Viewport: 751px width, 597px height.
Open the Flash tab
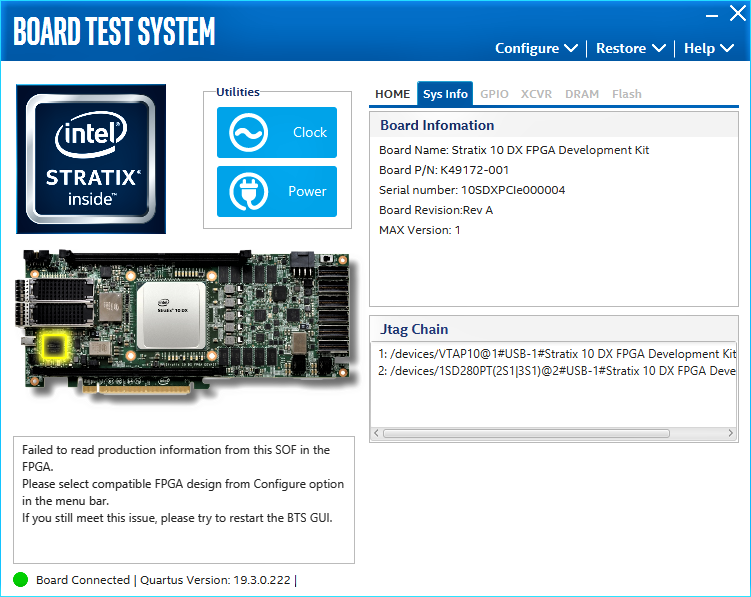pos(626,94)
